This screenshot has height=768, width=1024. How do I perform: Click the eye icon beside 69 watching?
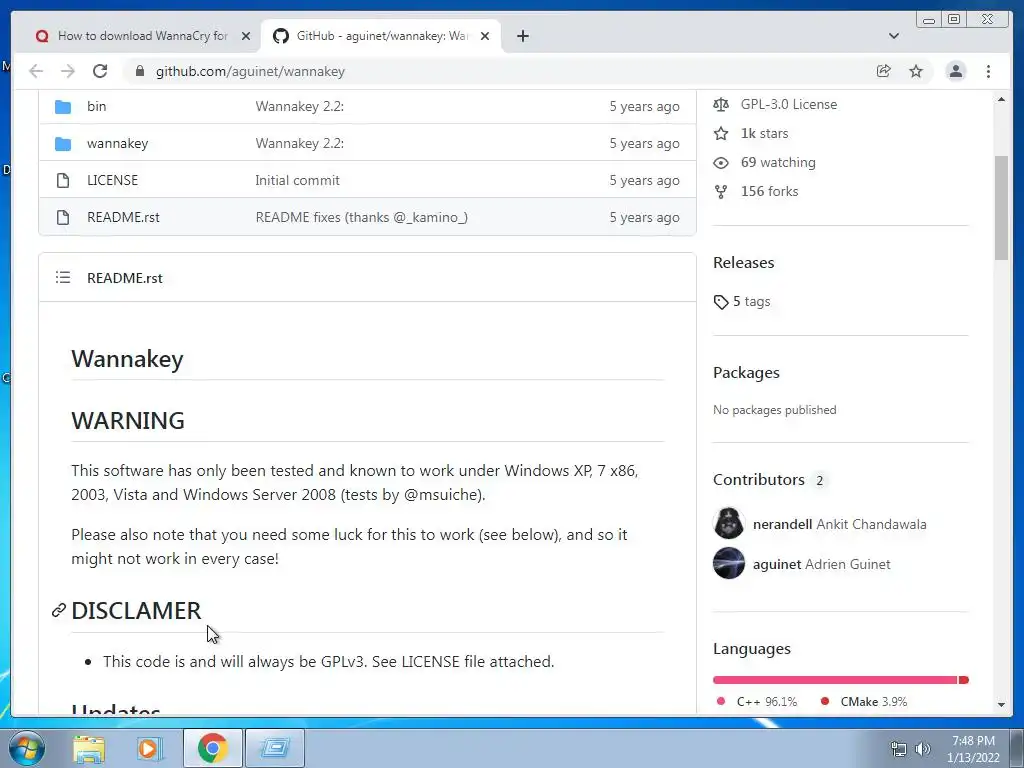[721, 163]
